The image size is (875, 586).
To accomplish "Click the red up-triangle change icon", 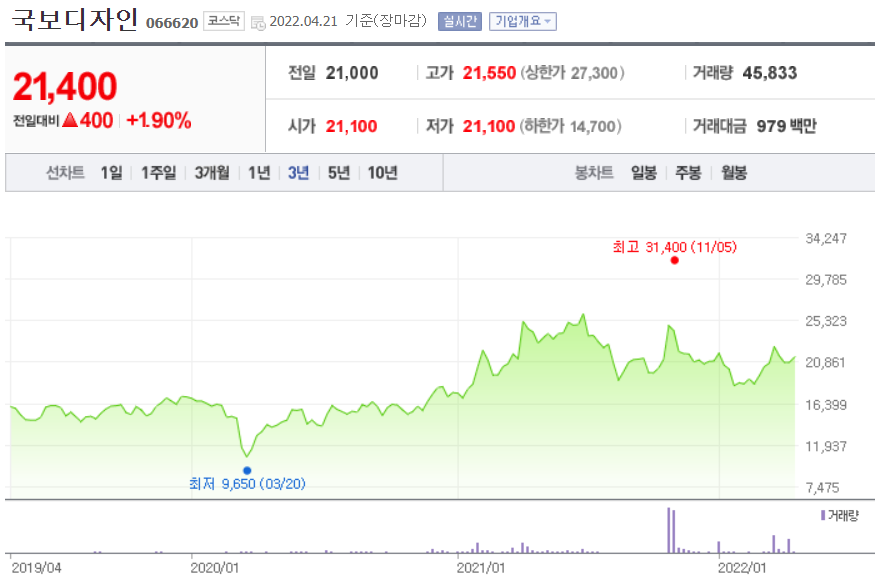I will [x=70, y=119].
